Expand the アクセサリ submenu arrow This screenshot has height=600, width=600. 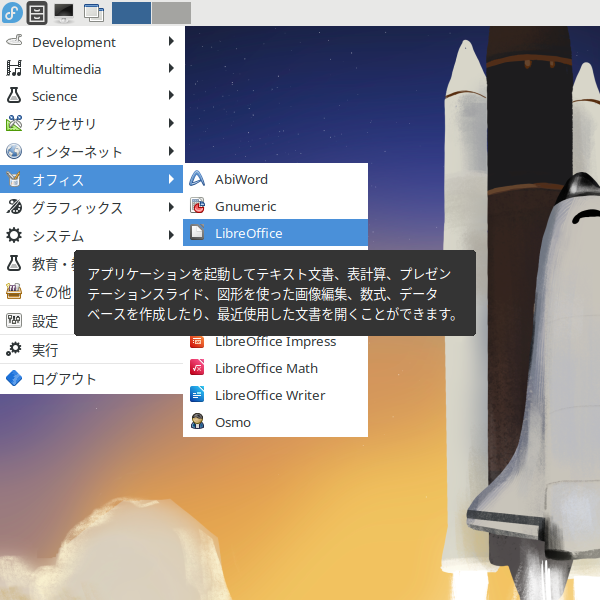coord(171,123)
